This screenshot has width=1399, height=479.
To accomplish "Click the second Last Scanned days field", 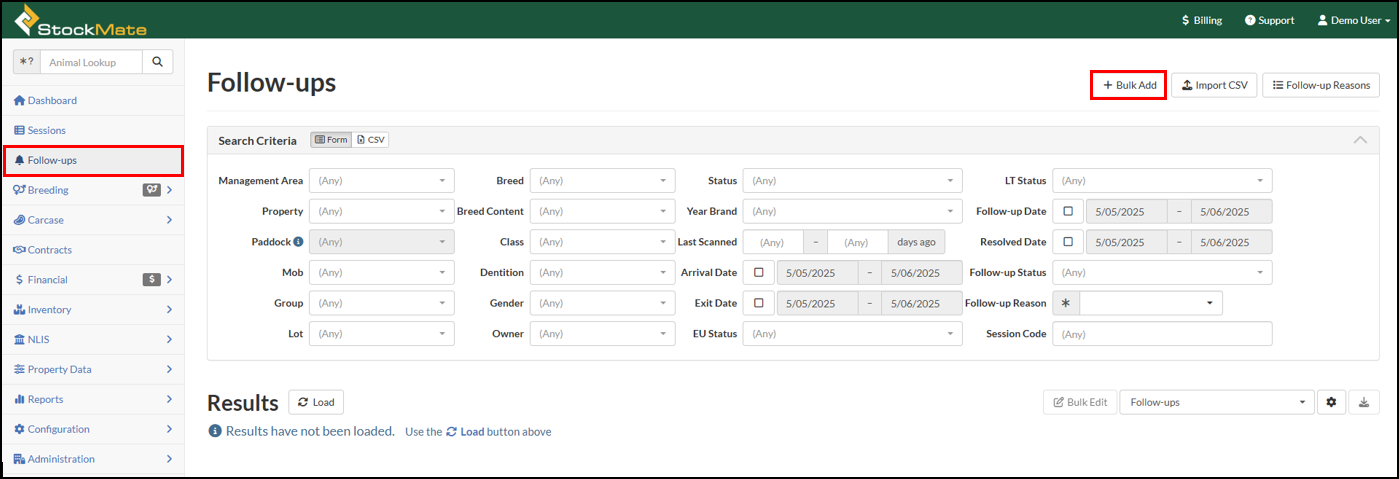I will coord(858,242).
